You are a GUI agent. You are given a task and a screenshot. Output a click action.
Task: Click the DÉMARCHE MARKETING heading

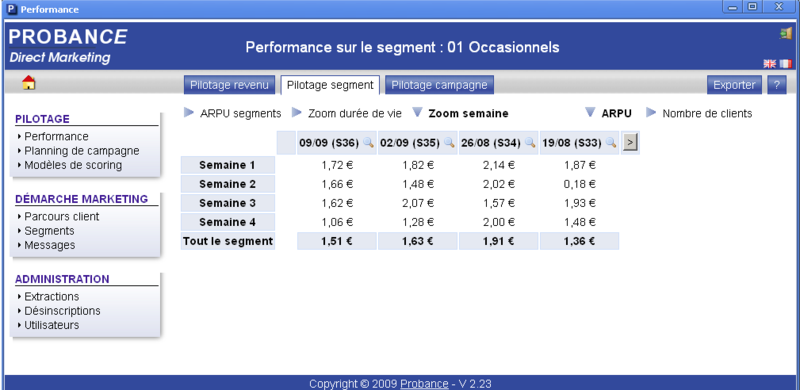[x=82, y=199]
